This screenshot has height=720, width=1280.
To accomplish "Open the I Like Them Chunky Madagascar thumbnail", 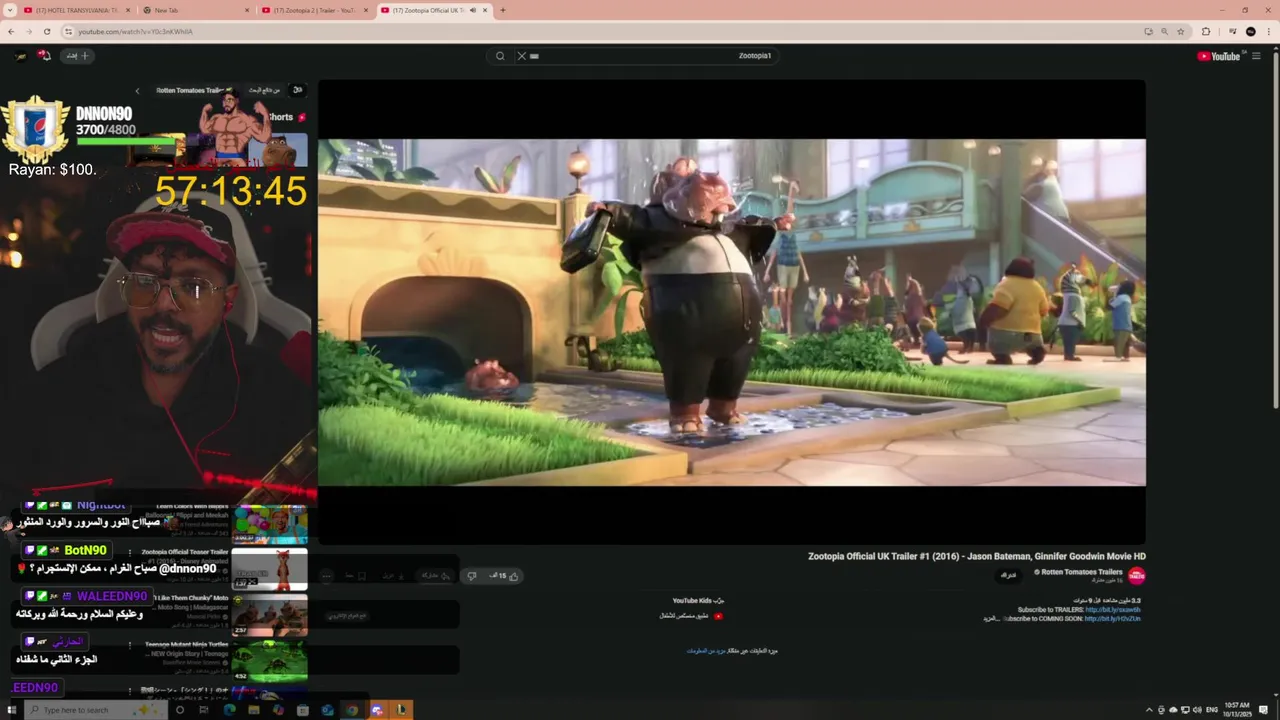I will (270, 615).
